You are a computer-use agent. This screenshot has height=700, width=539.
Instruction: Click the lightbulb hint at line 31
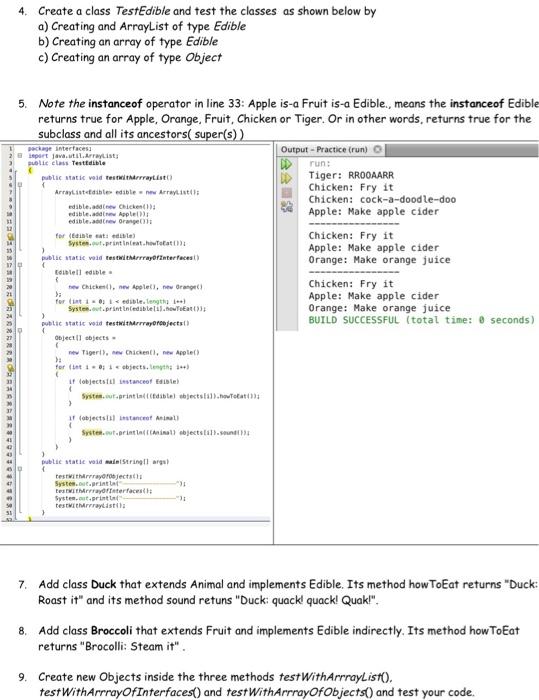(10, 367)
